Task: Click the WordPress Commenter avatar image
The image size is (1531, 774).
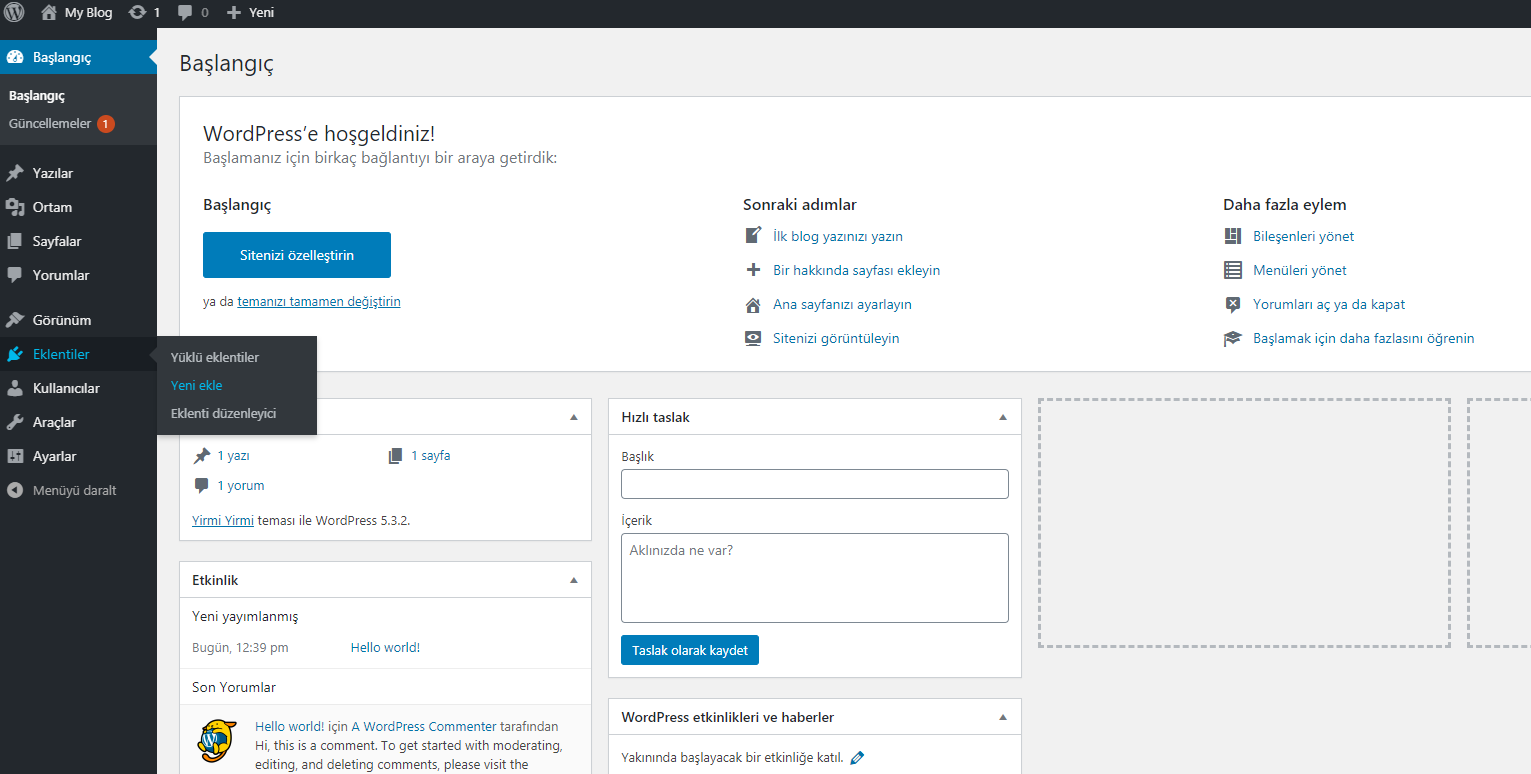Action: (216, 742)
